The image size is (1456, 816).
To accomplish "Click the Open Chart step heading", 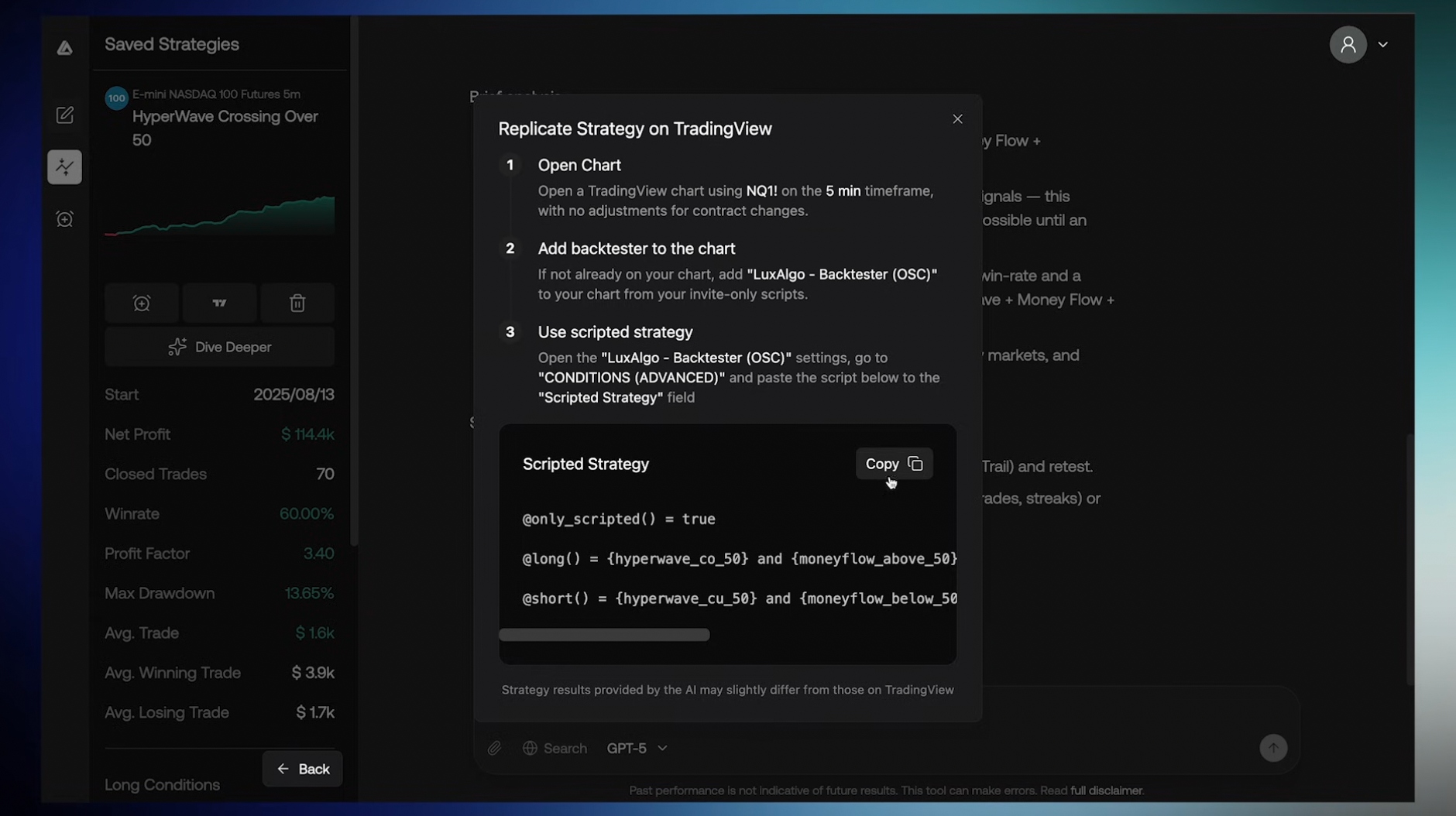I will pos(579,166).
